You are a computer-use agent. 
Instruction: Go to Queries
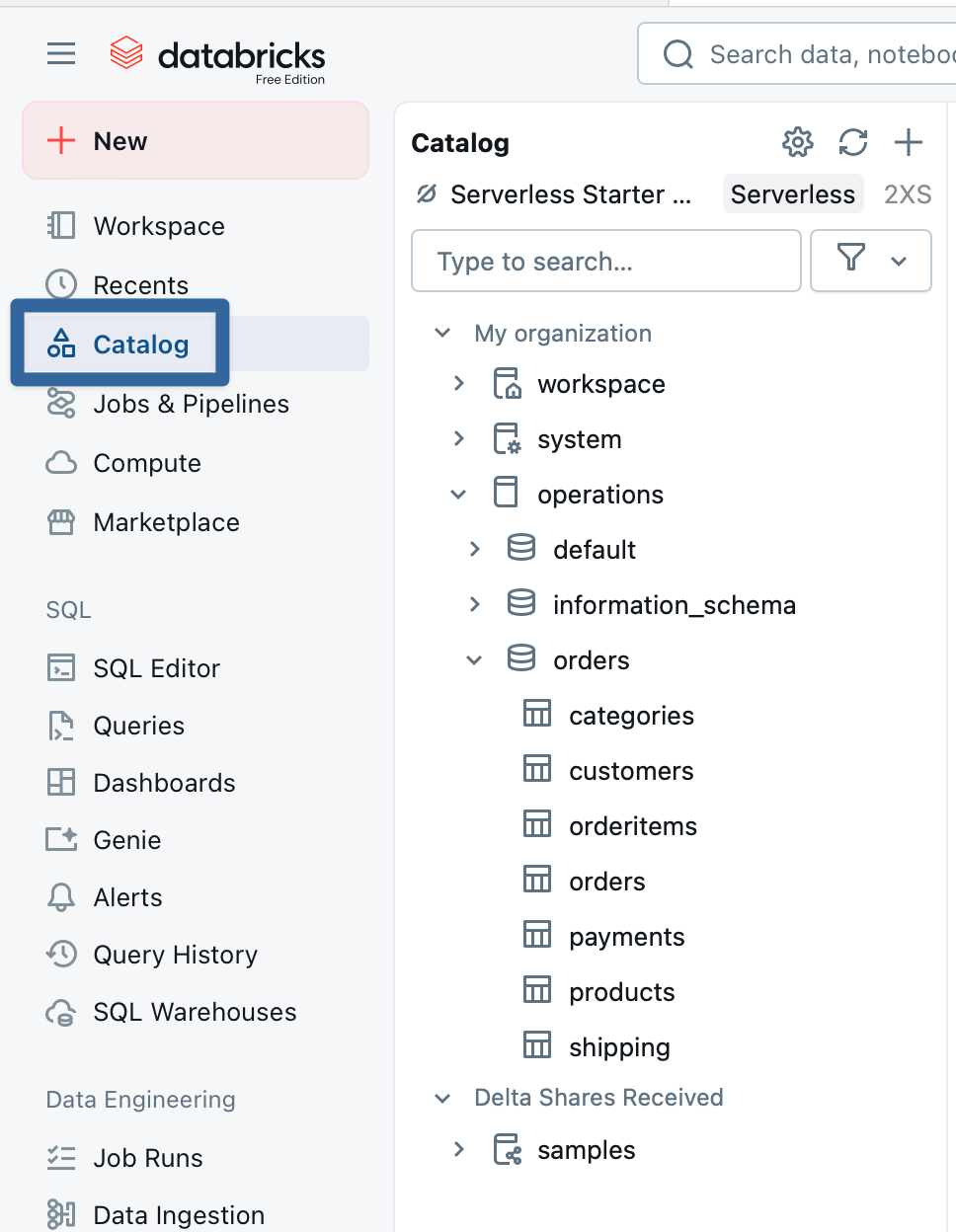tap(139, 726)
